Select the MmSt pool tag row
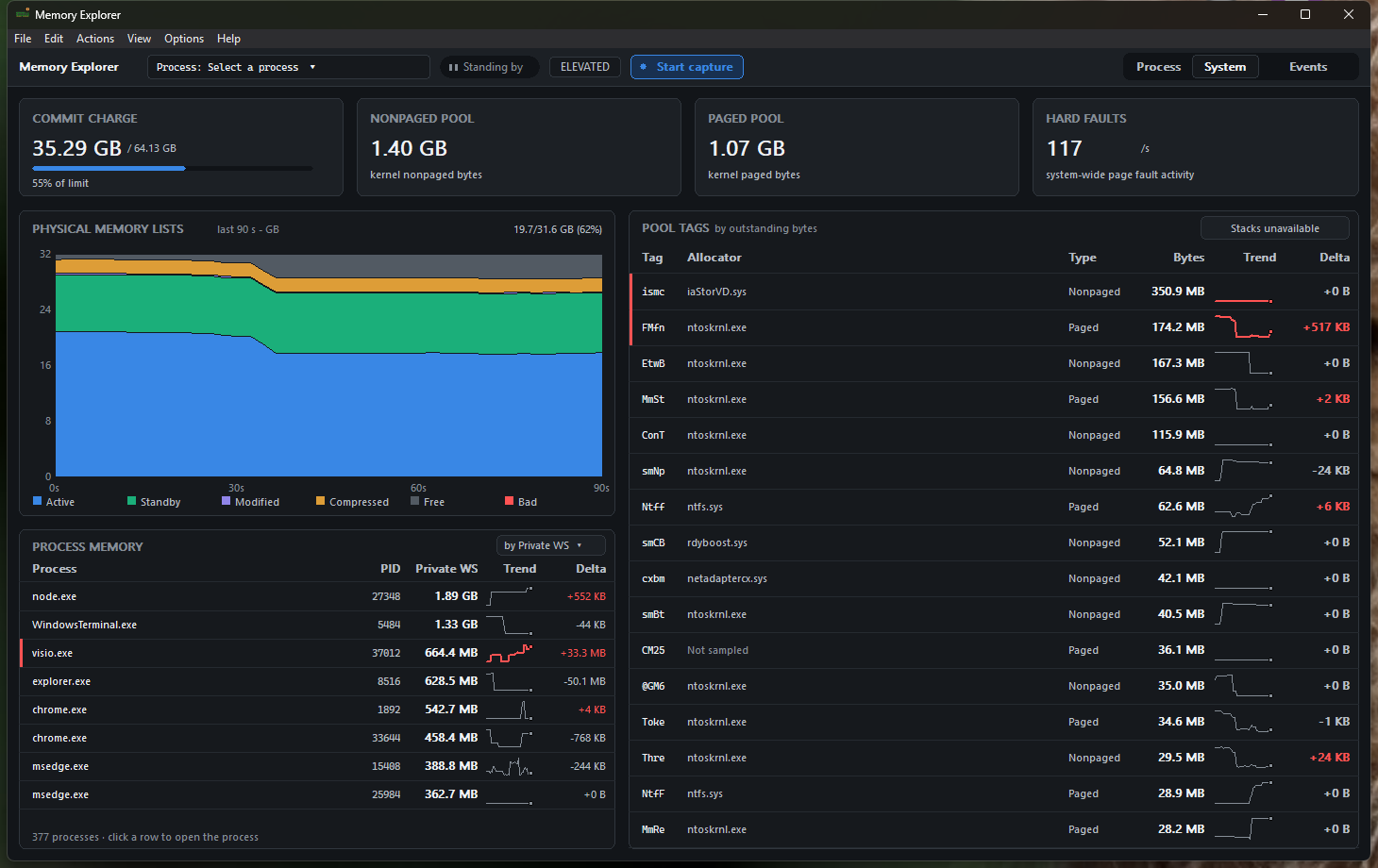 994,399
